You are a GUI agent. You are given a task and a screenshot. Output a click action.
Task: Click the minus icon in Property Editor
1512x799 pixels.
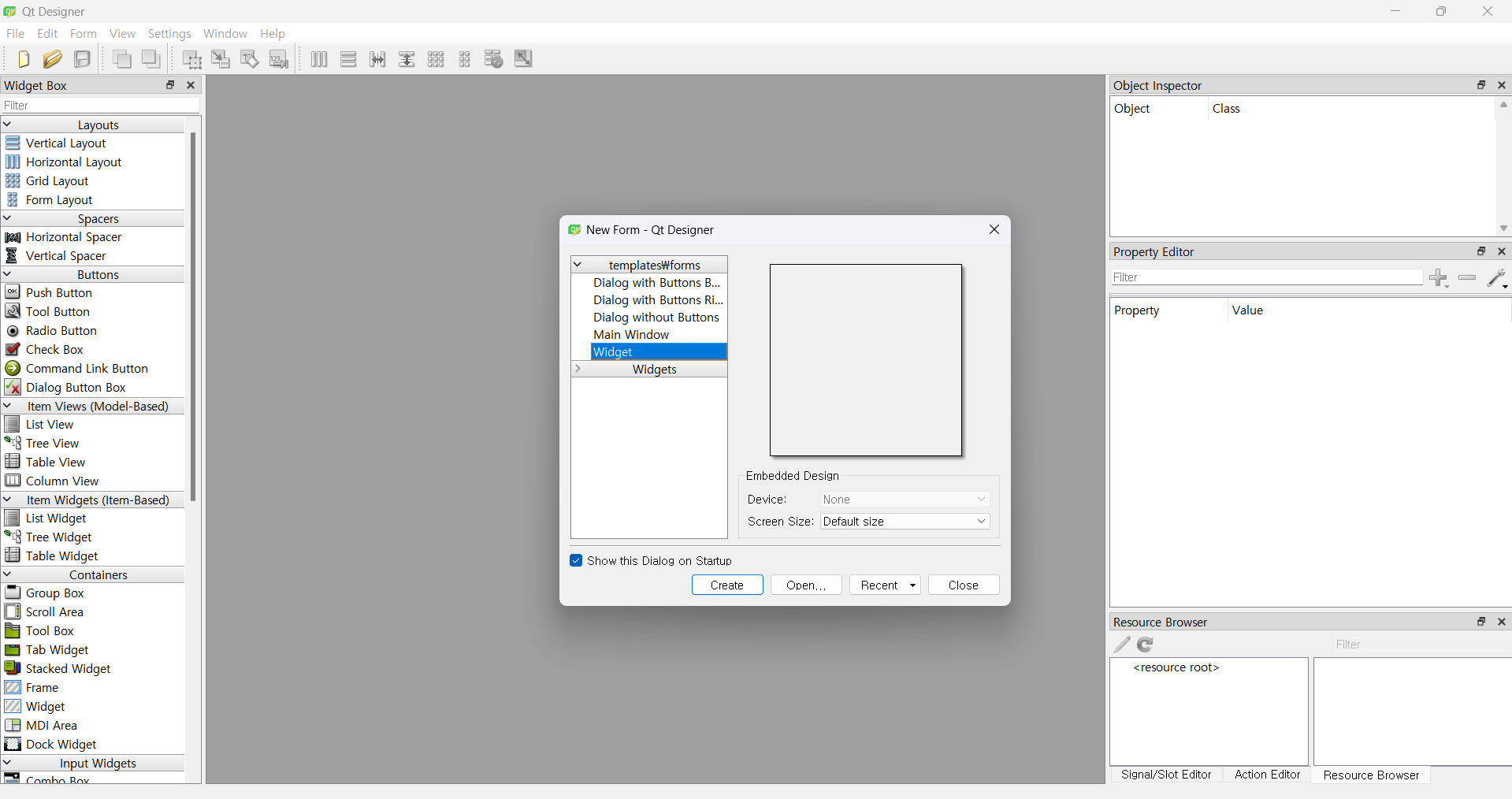point(1467,277)
